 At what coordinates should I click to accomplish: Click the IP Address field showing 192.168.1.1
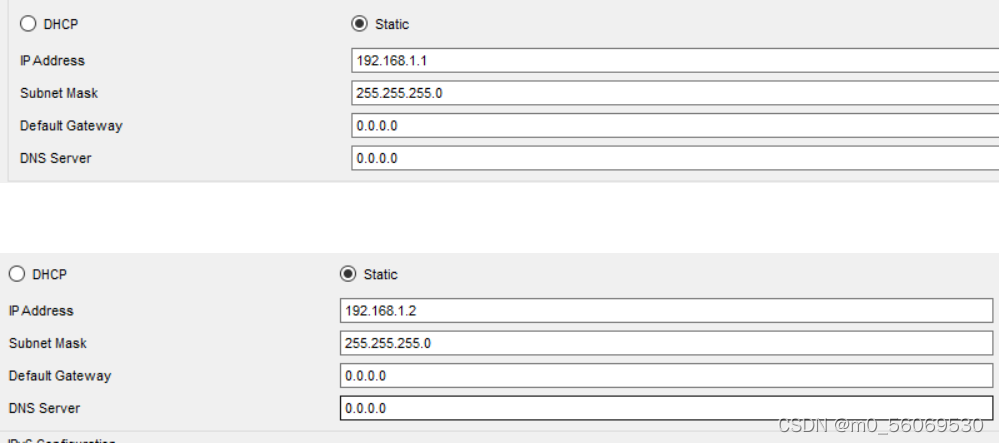[x=675, y=61]
